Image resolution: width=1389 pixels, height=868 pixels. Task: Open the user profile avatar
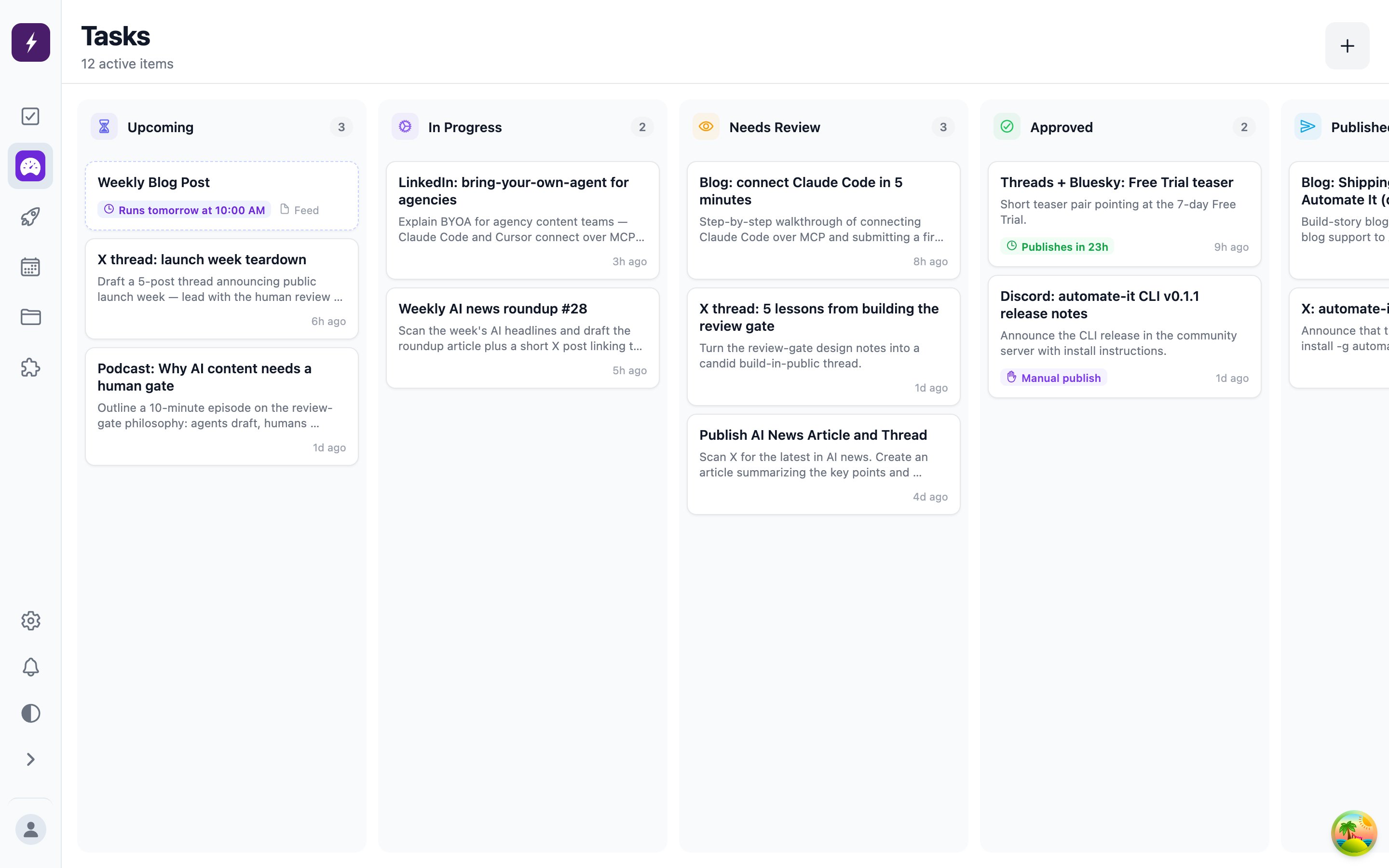pos(30,829)
